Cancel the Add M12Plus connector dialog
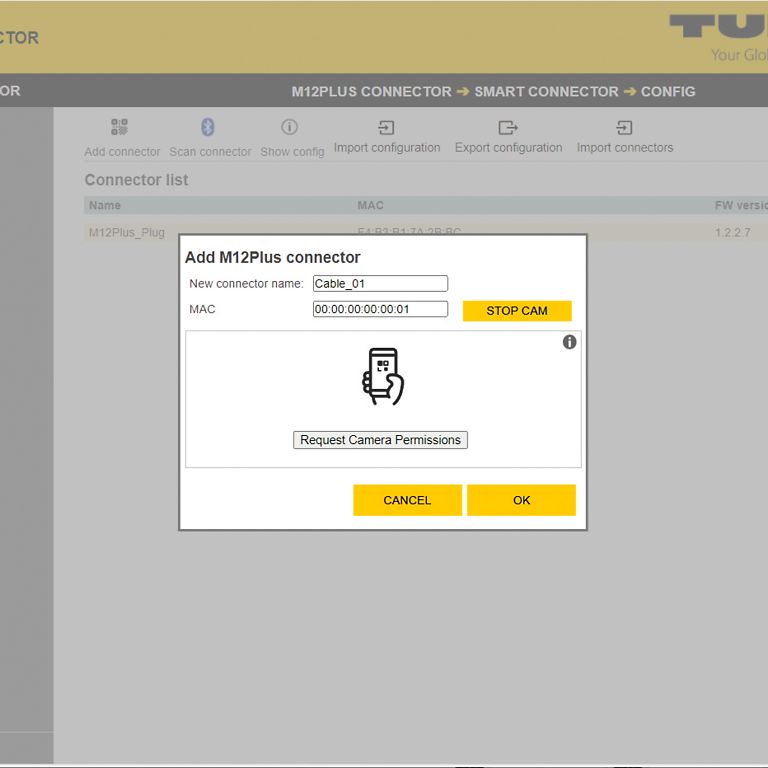The image size is (768, 768). 407,500
